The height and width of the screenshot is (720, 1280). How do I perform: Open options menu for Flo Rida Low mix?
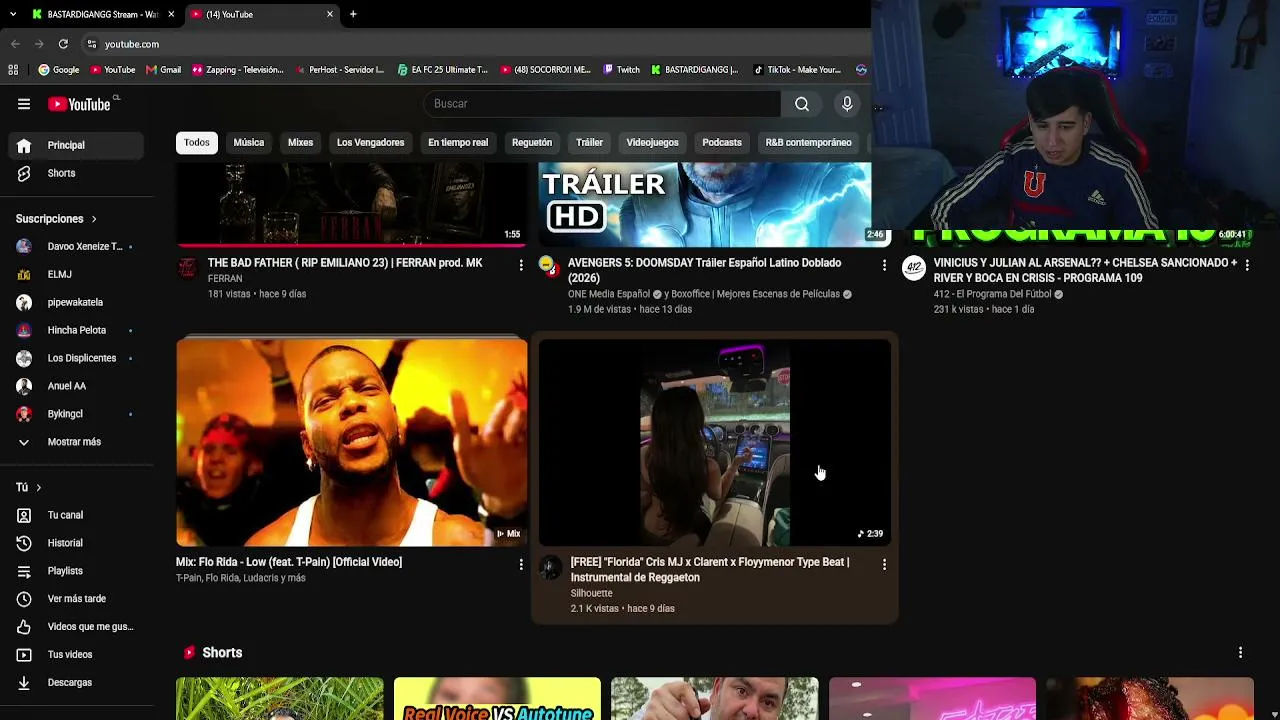521,565
